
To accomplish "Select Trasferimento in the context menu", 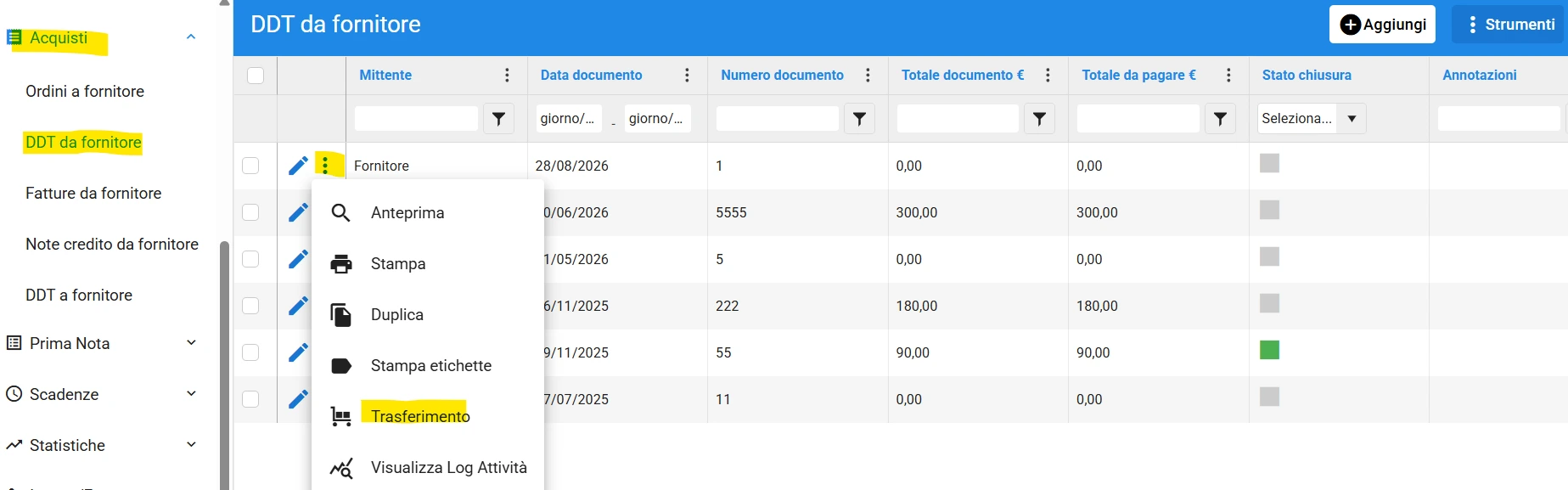I will (420, 416).
